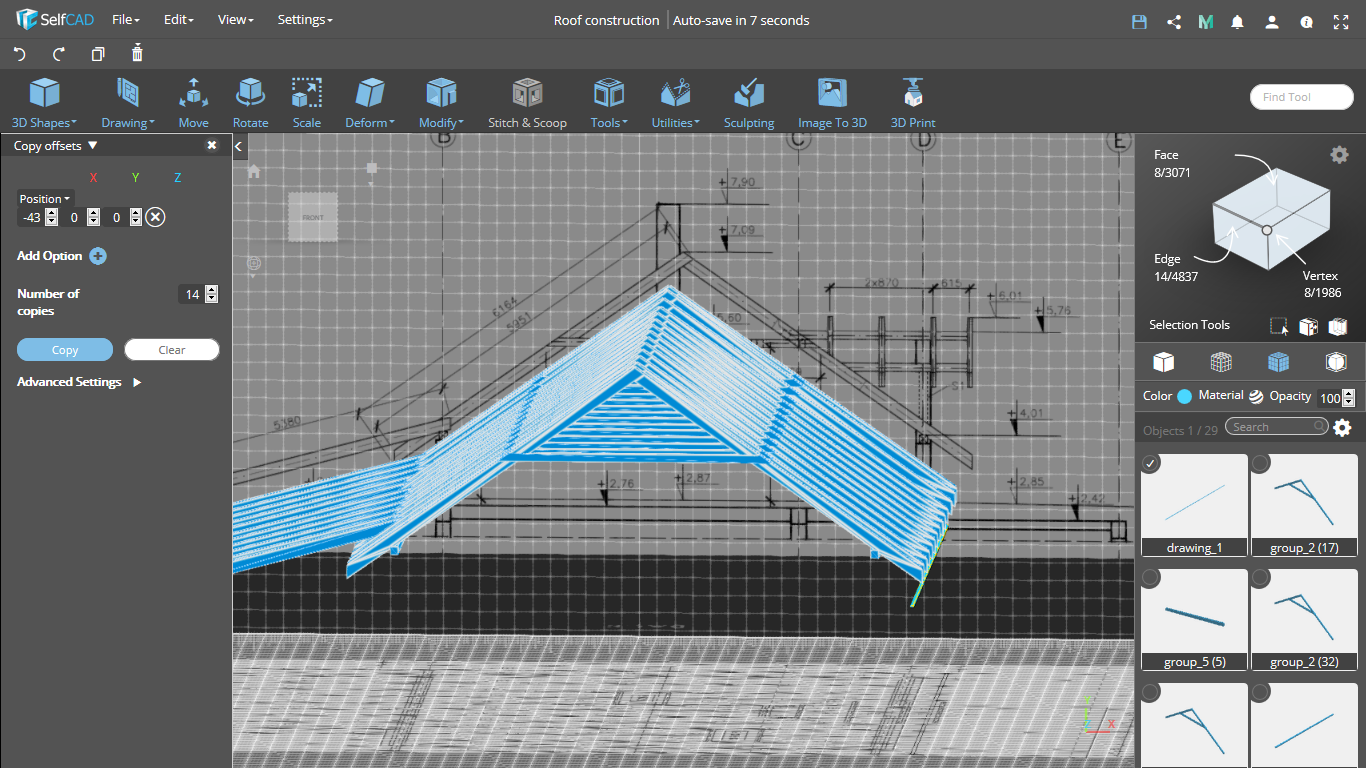Click the Number of copies field
Screen dimensions: 1366x768
192,294
